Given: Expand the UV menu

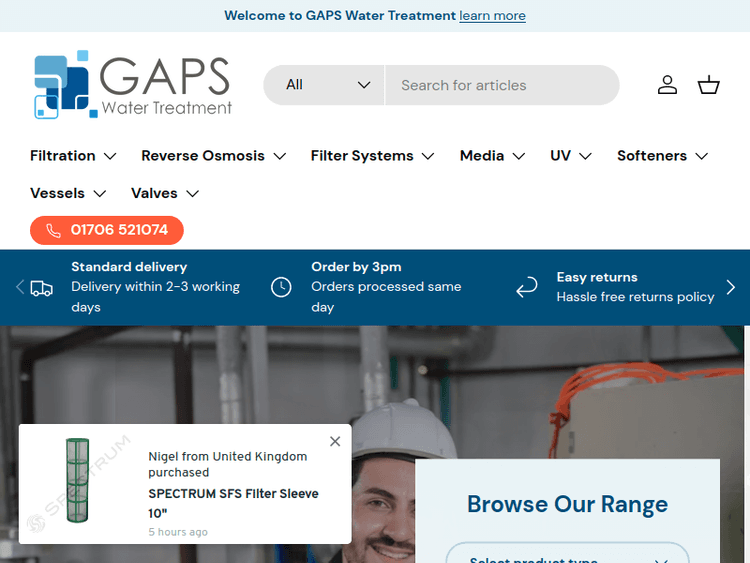Looking at the screenshot, I should (x=571, y=156).
